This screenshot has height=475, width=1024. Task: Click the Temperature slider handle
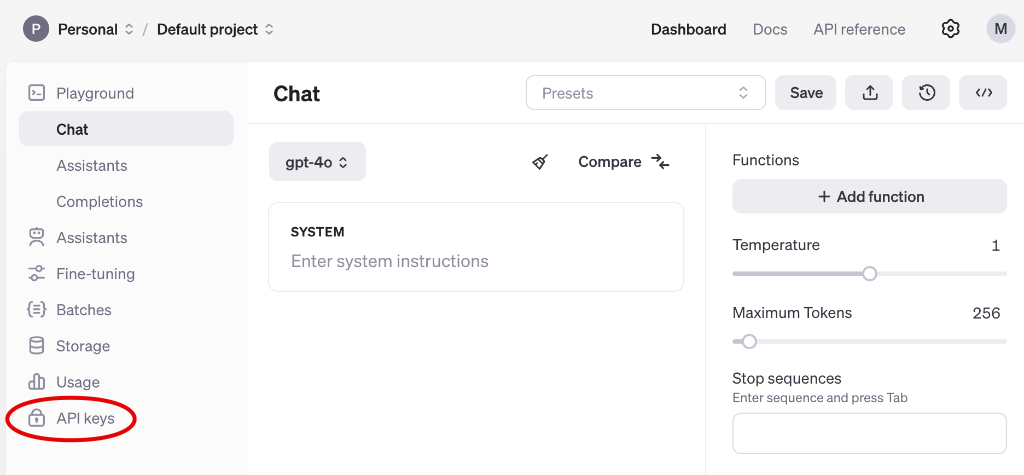869,274
